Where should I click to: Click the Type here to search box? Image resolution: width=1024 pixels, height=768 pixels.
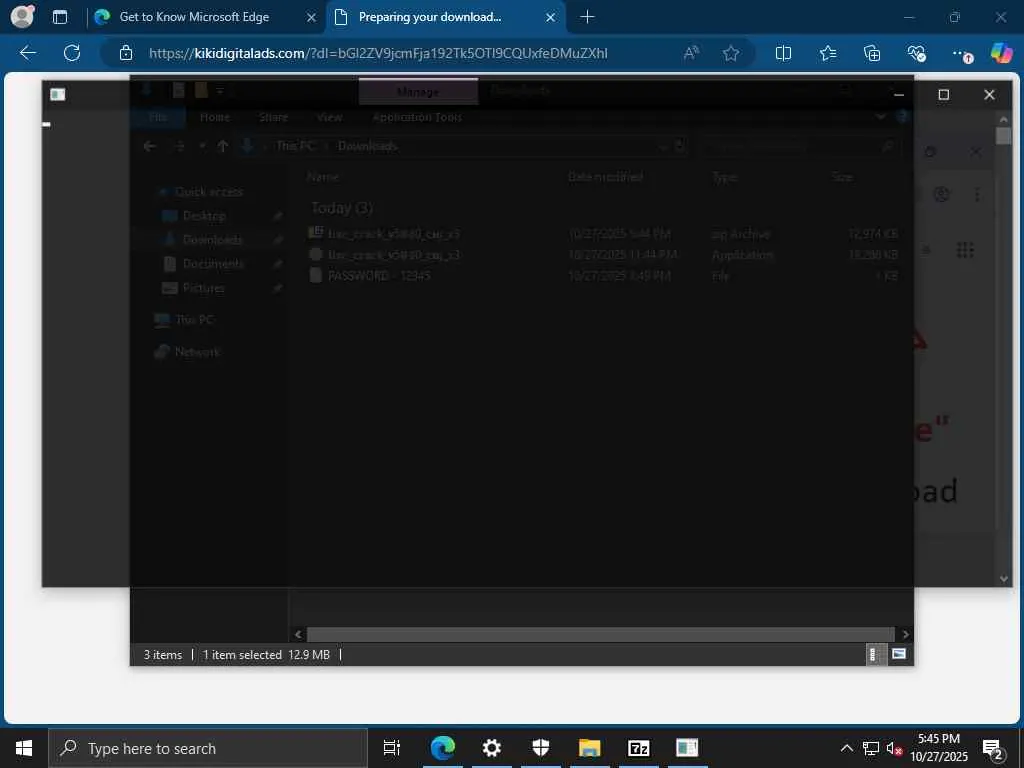tap(208, 748)
